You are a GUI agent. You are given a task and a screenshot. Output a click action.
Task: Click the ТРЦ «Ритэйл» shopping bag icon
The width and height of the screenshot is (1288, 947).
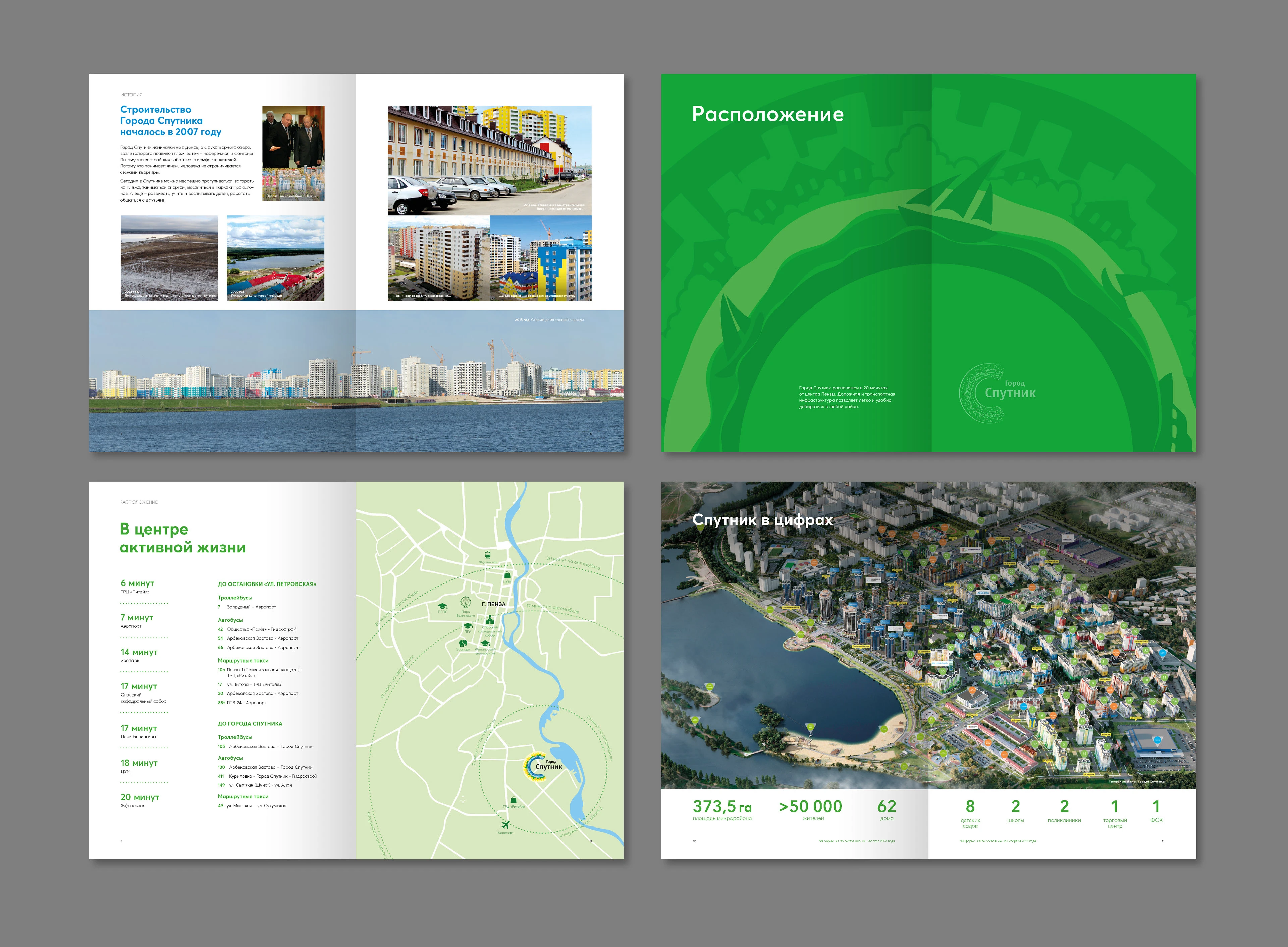tap(514, 800)
